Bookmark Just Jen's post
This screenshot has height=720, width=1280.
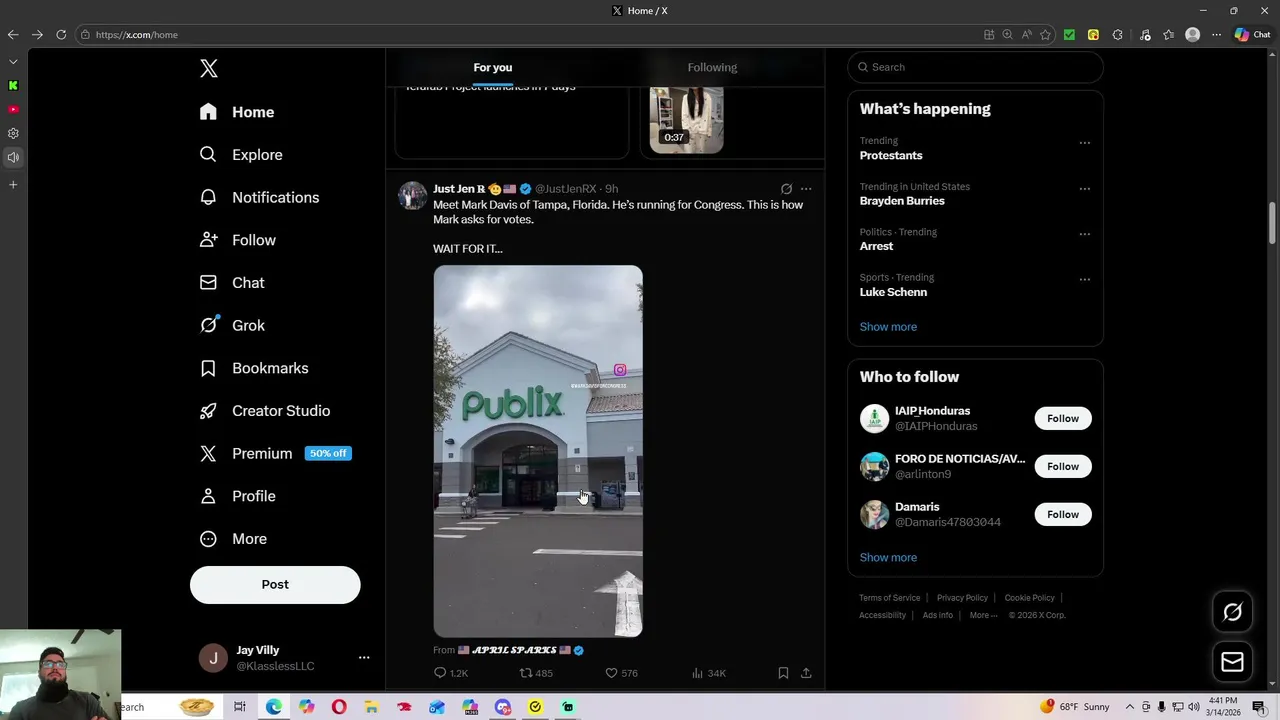coord(783,673)
